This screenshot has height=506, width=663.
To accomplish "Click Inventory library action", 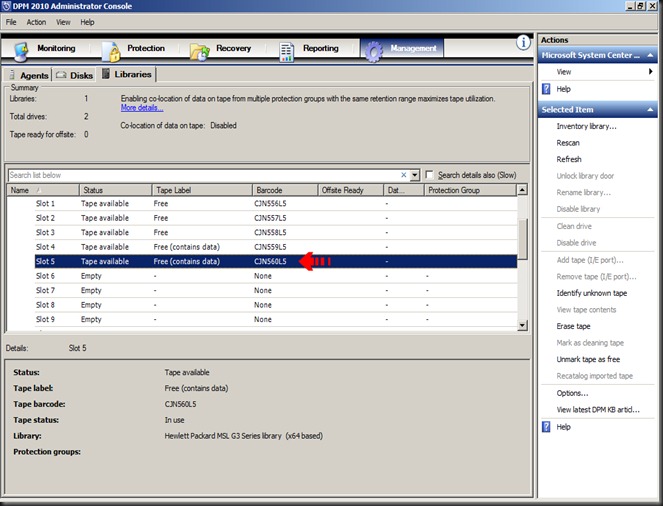I will [x=586, y=126].
